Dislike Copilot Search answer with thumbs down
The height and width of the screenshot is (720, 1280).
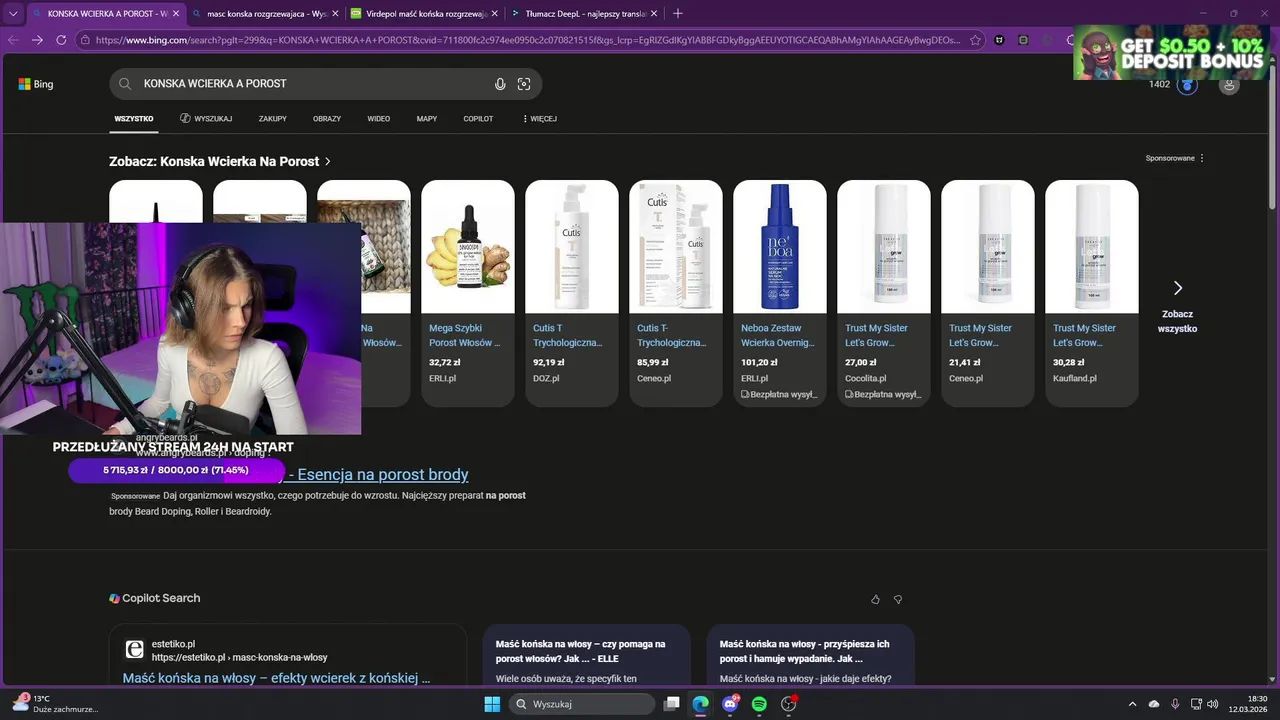[898, 599]
